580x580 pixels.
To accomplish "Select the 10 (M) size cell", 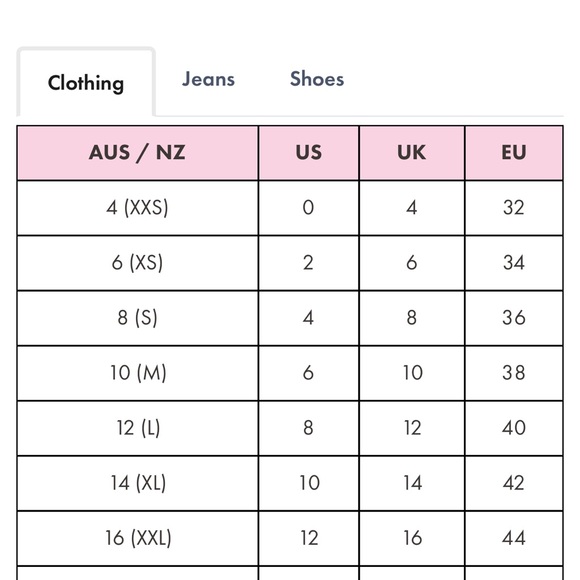I will tap(138, 373).
